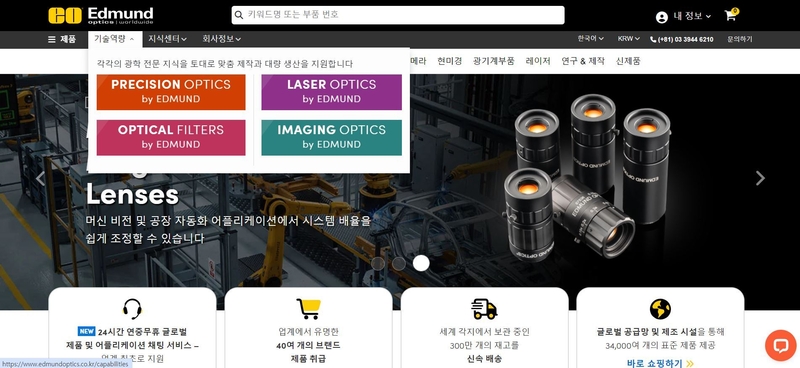Click the yellow cart brands icon
Image resolution: width=800 pixels, height=368 pixels.
[x=309, y=309]
